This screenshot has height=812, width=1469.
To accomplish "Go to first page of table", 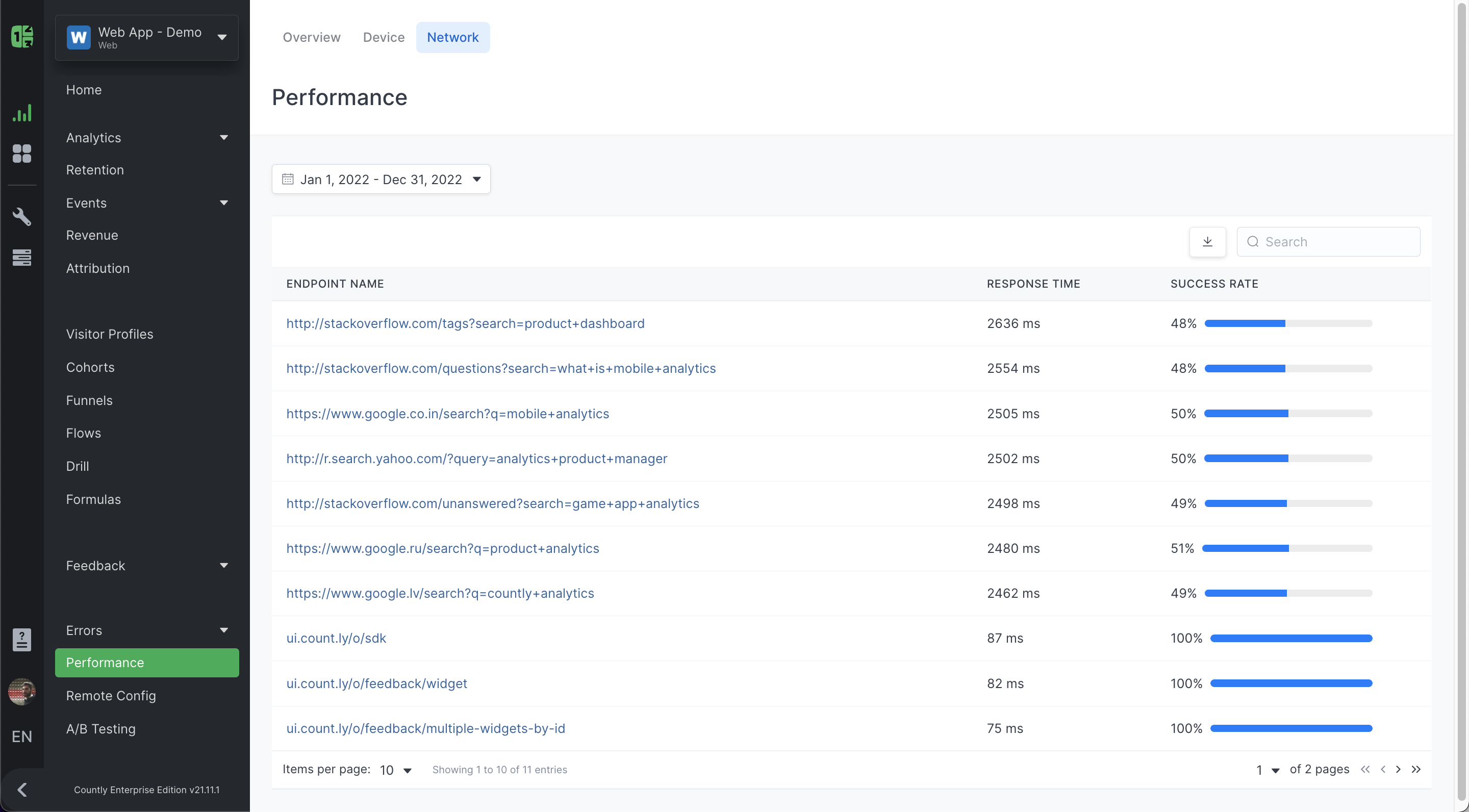I will (1364, 769).
